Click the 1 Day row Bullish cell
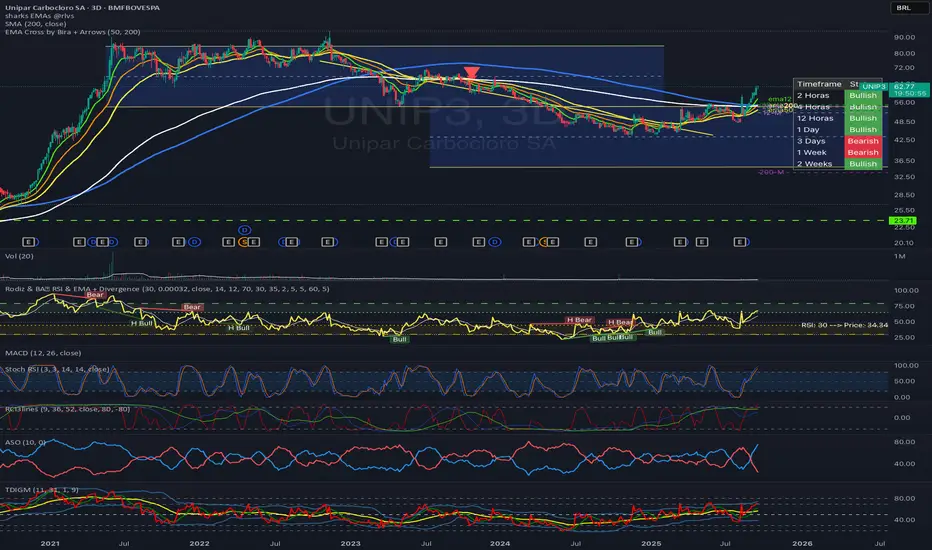The image size is (932, 550). [x=862, y=130]
